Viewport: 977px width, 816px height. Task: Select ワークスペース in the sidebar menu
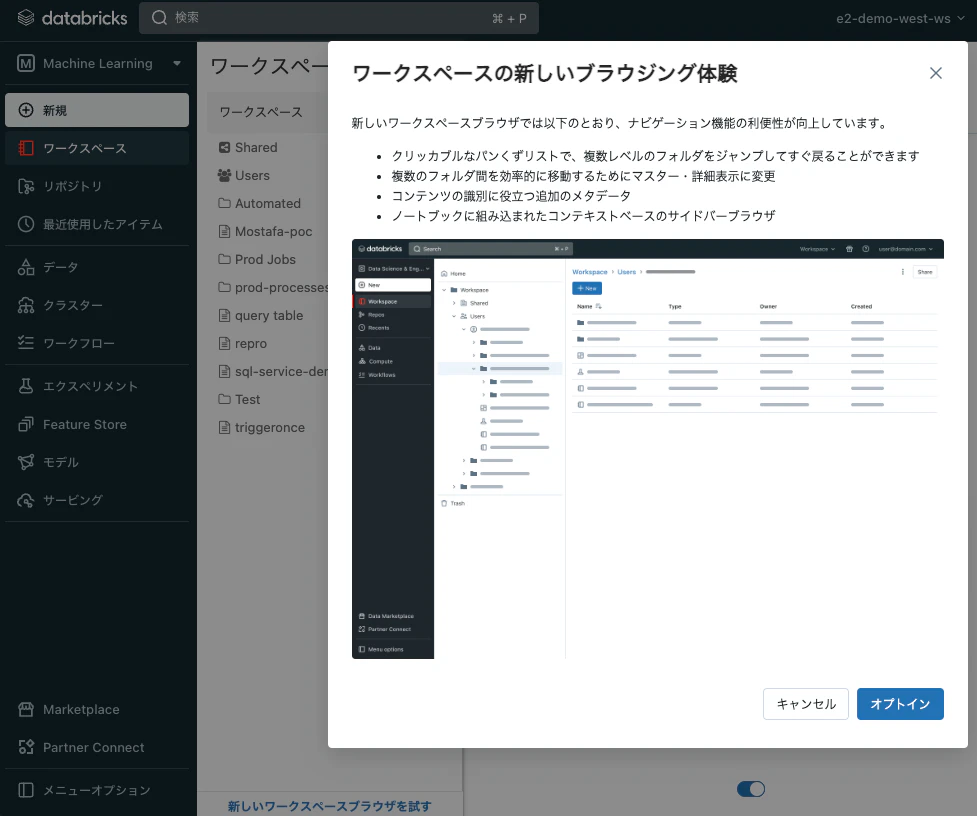97,148
